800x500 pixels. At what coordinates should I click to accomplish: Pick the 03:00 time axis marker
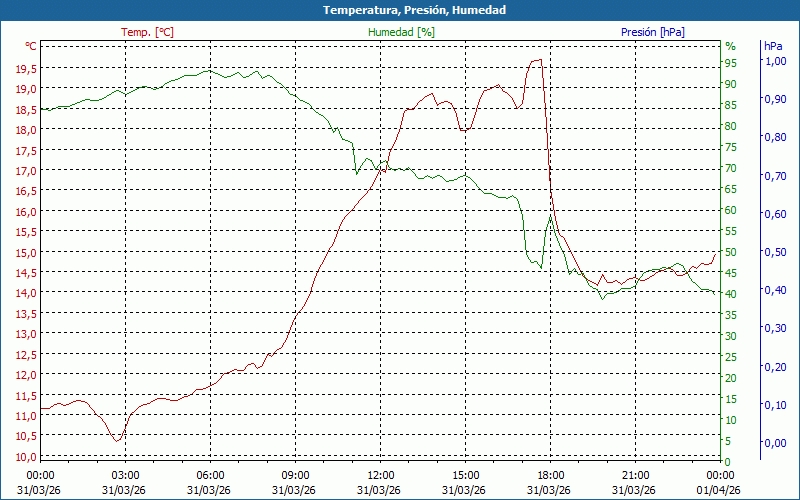125,474
